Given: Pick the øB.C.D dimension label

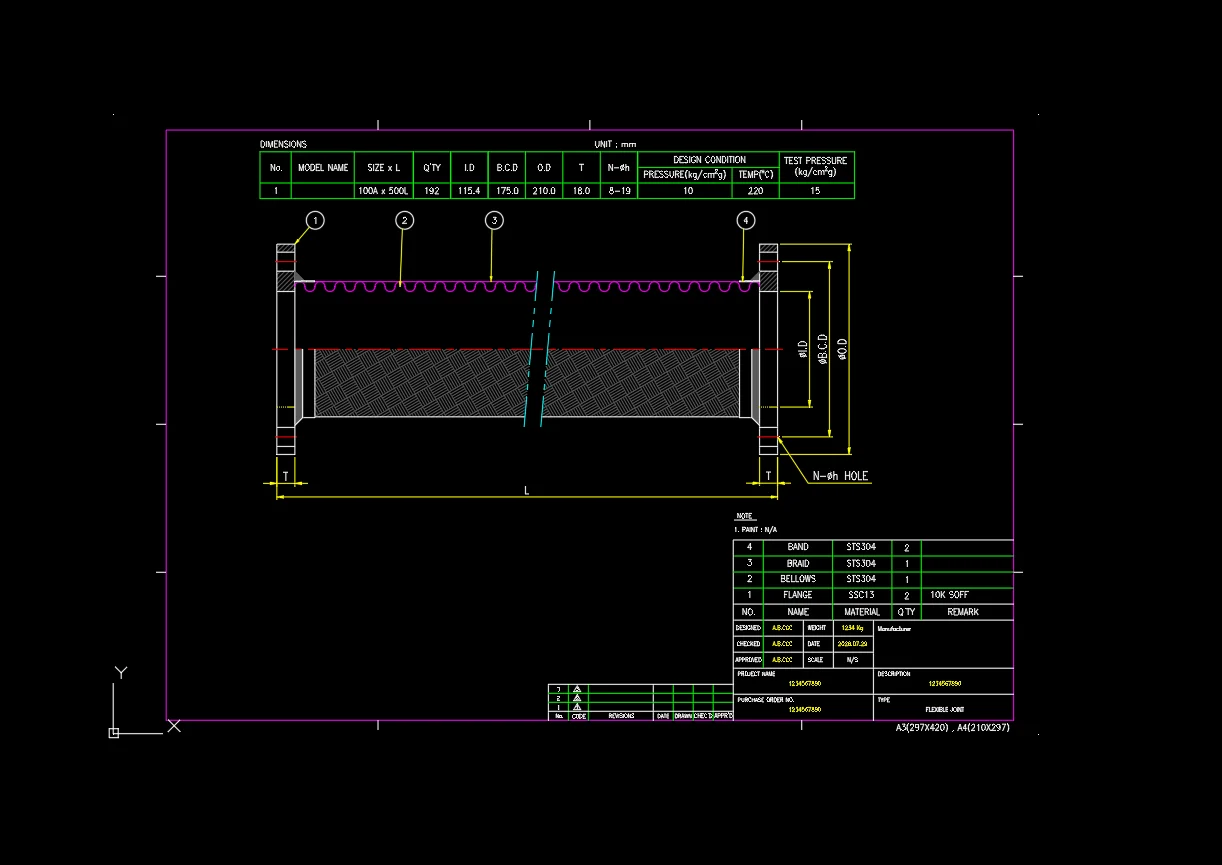Looking at the screenshot, I should [822, 349].
